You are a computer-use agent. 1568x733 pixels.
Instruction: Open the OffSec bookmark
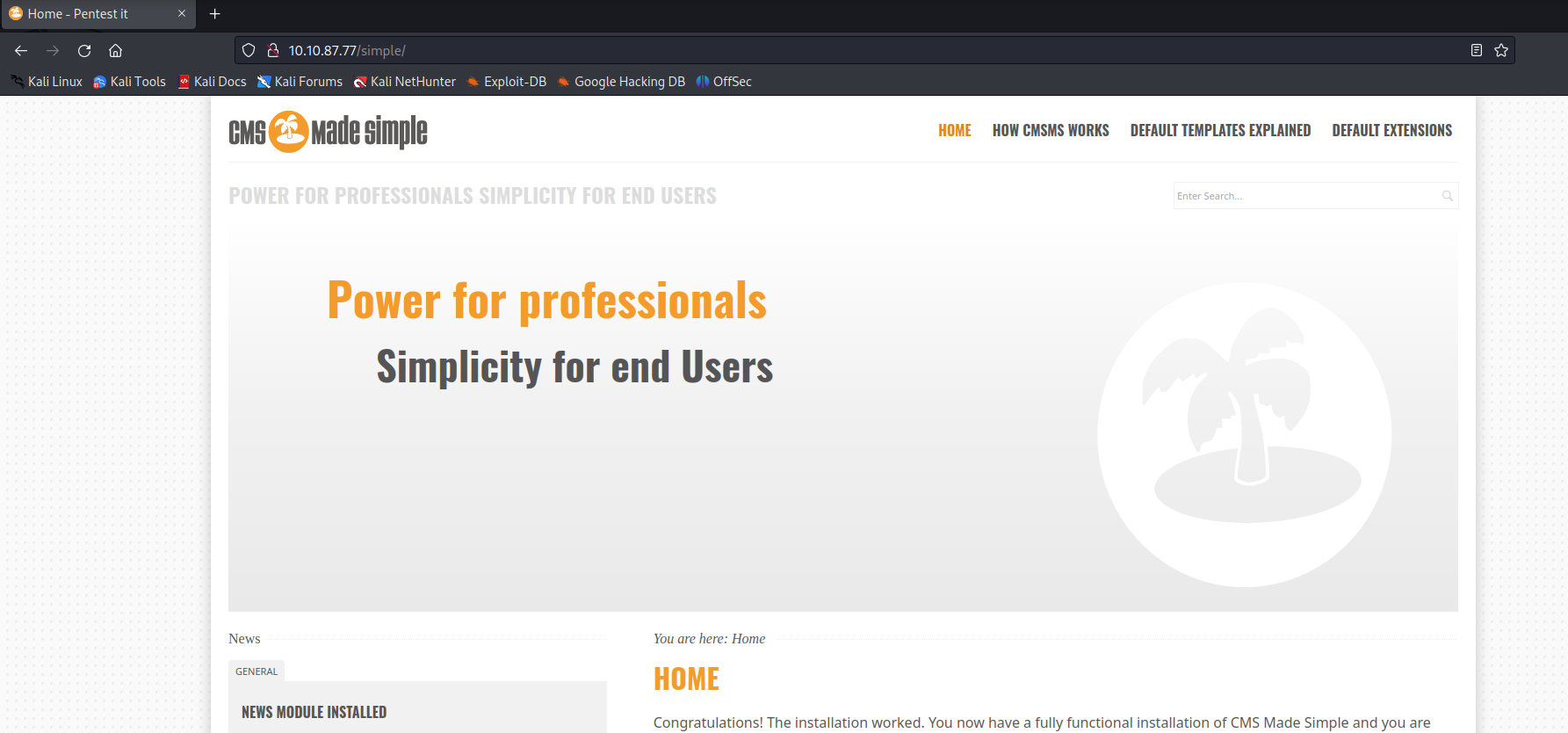point(723,82)
